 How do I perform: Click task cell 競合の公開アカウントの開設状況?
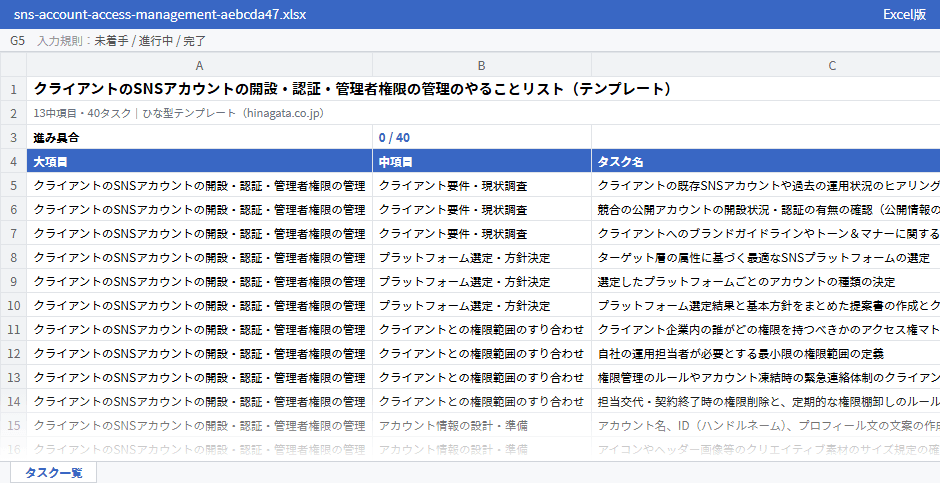pos(766,209)
